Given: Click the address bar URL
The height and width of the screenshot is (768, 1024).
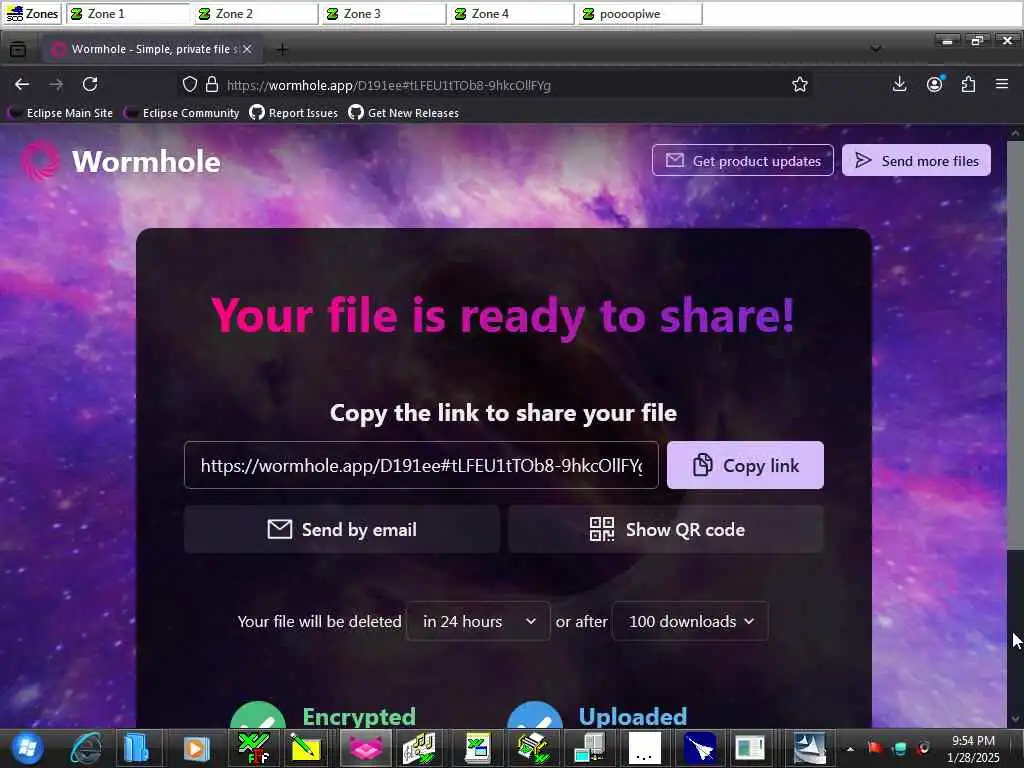Looking at the screenshot, I should pyautogui.click(x=389, y=85).
